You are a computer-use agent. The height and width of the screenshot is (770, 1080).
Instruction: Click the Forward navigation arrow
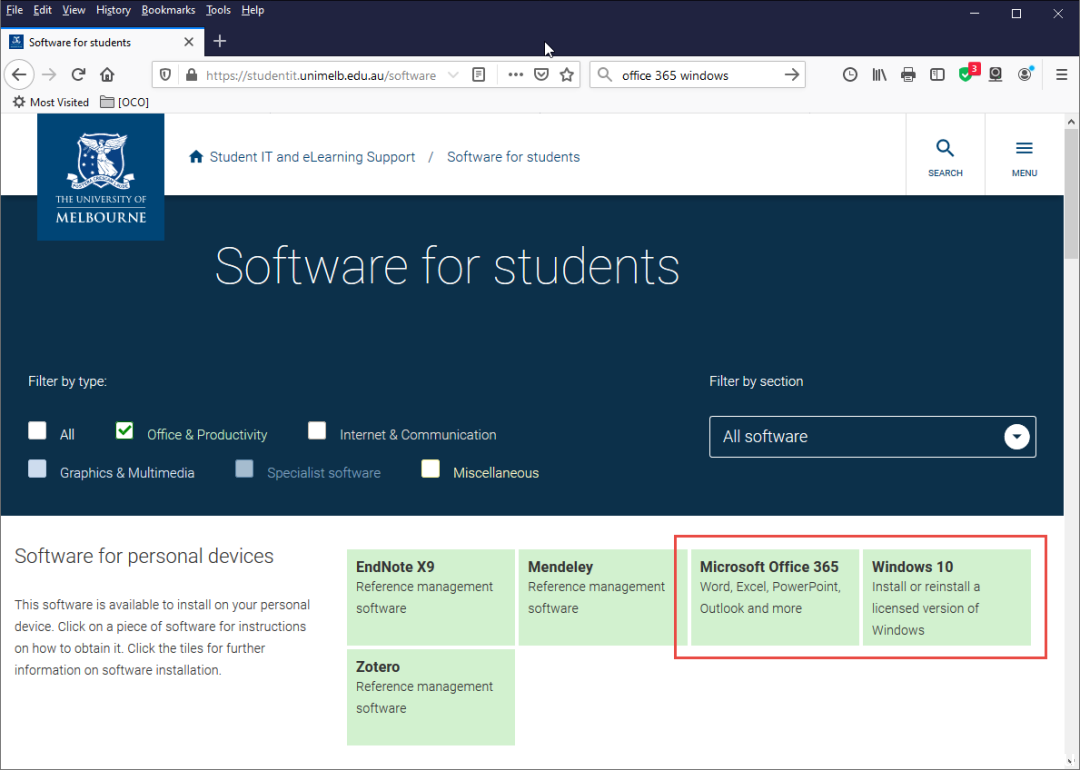[x=49, y=74]
